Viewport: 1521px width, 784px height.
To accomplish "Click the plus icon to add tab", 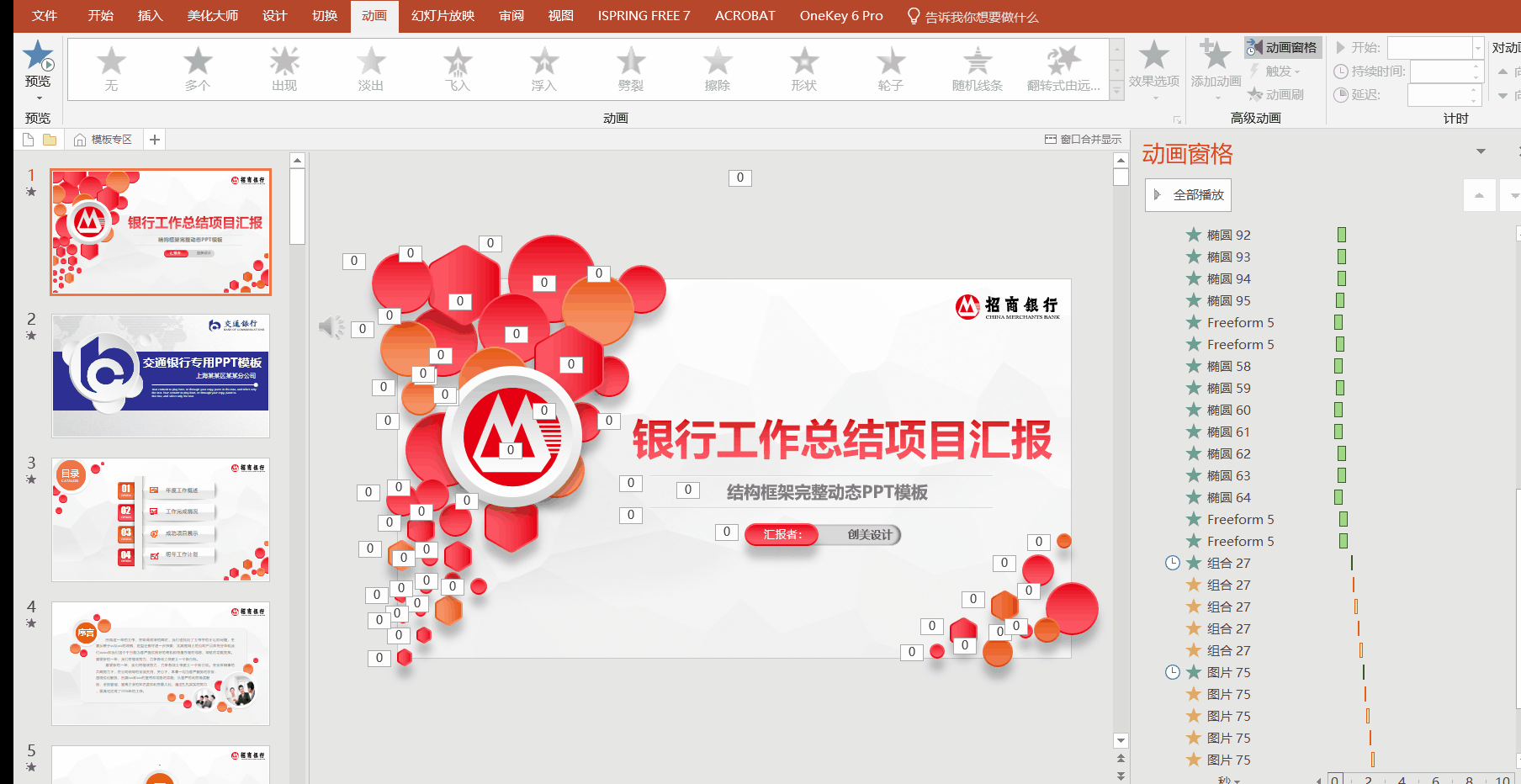I will tap(155, 140).
